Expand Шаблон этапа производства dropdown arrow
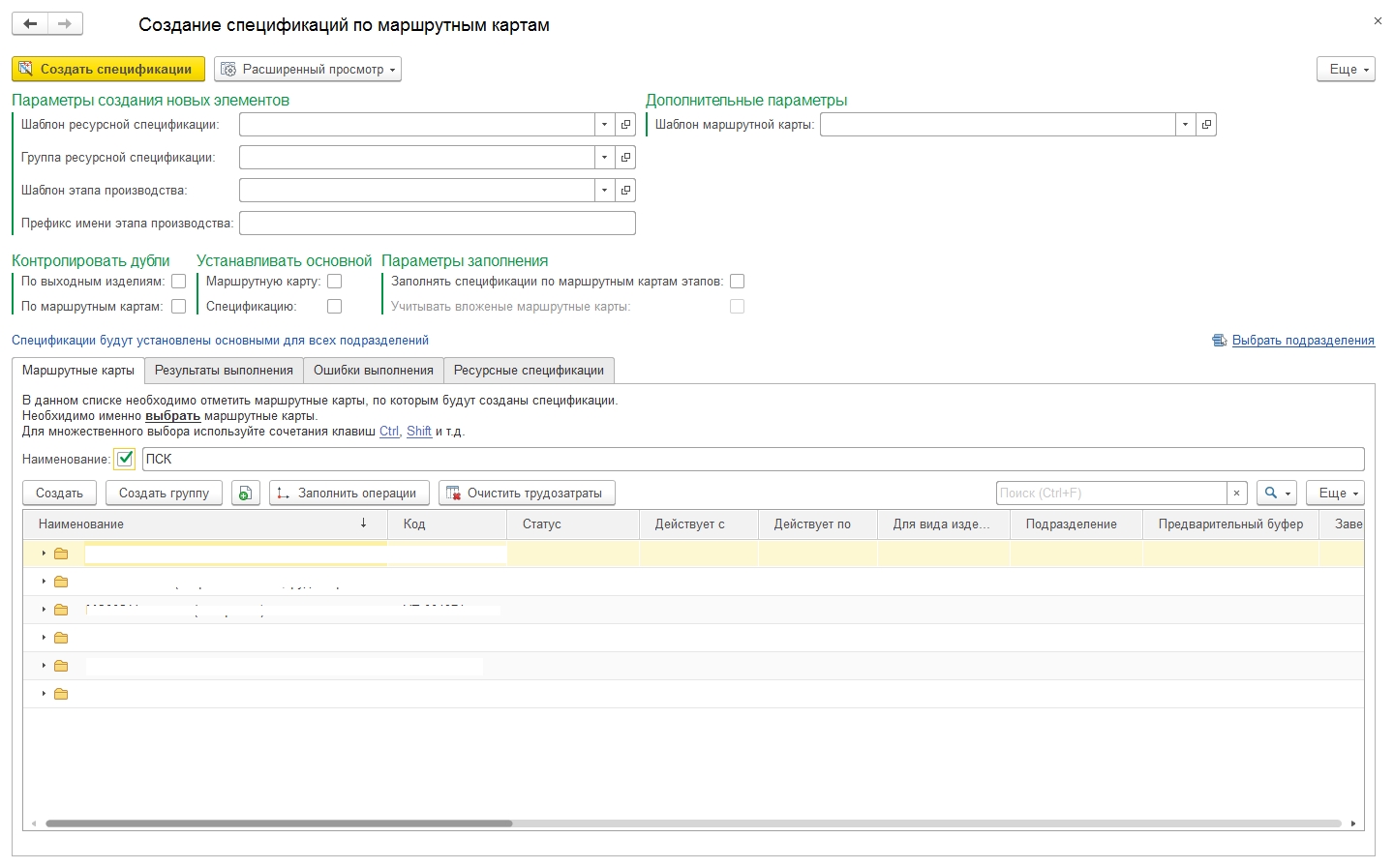This screenshot has height=868, width=1394. [x=605, y=191]
